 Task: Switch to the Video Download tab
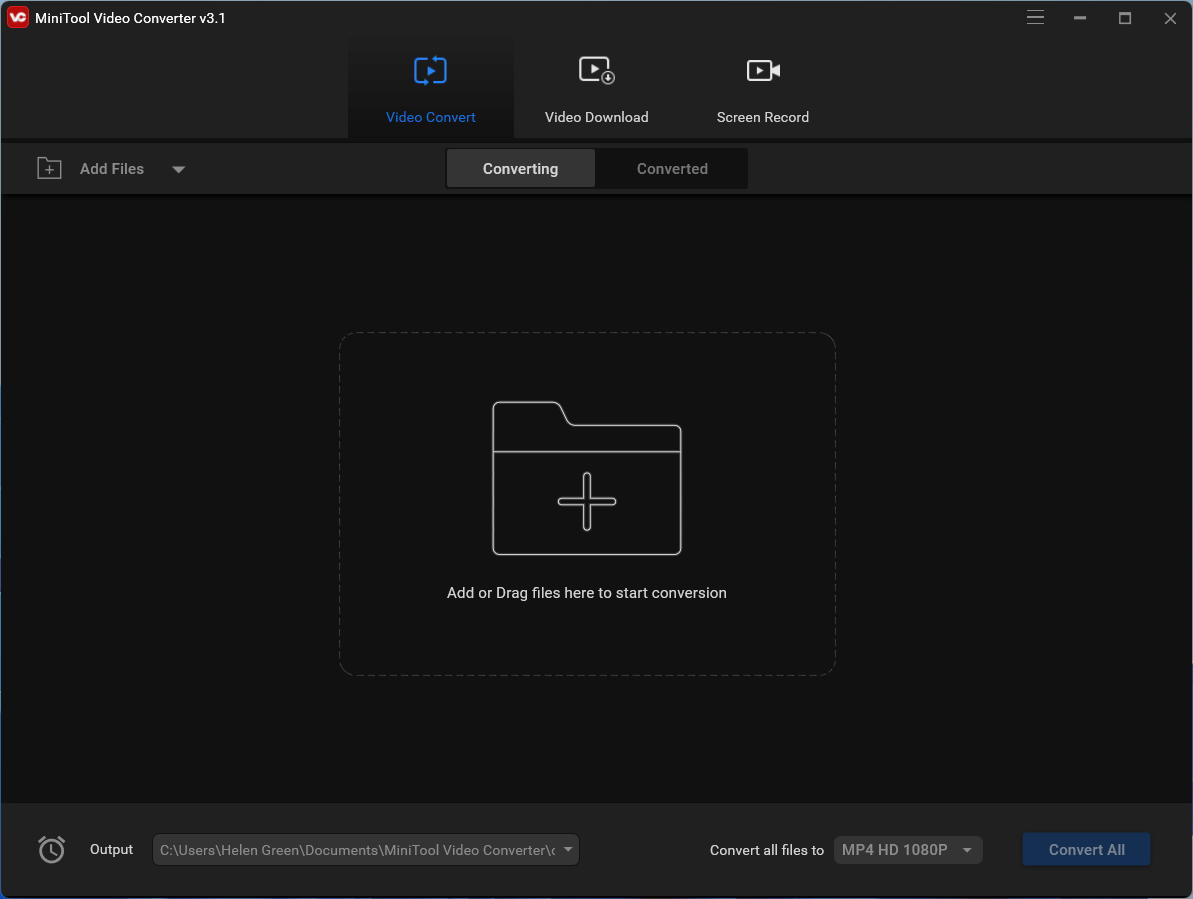point(596,87)
